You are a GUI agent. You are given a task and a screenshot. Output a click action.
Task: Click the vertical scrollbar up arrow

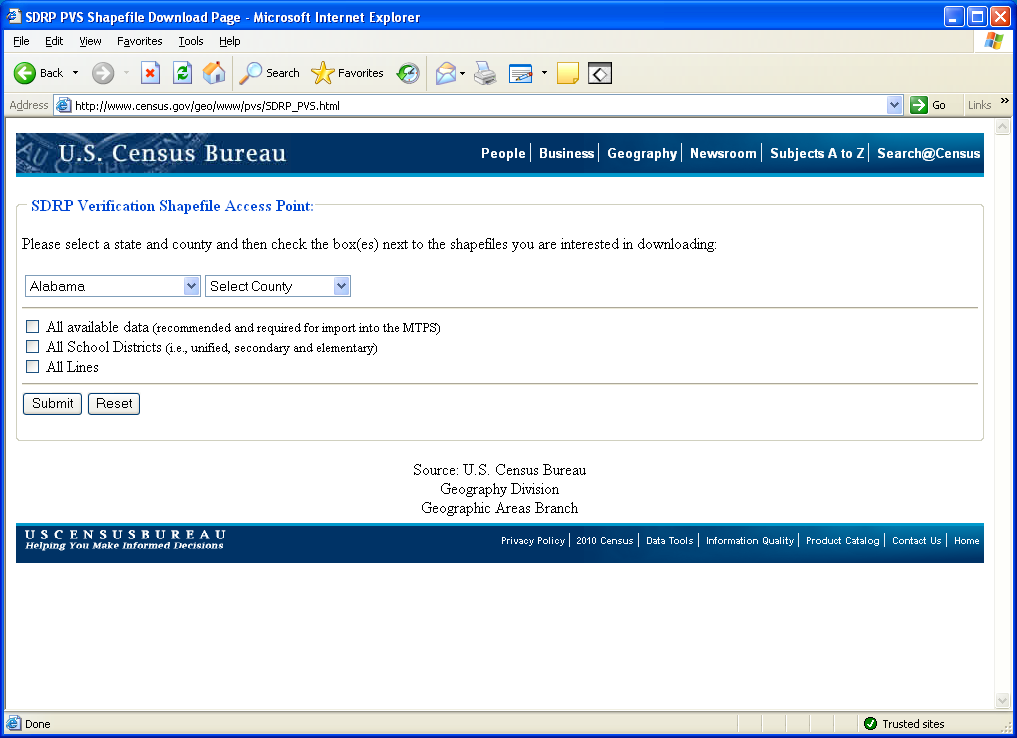(x=1003, y=126)
